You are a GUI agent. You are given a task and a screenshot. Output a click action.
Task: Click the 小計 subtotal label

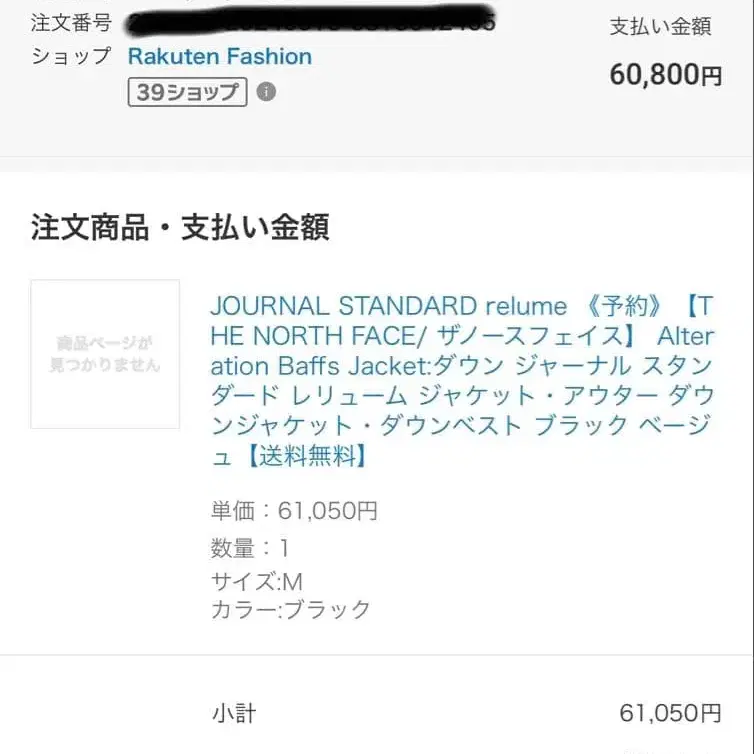[x=234, y=713]
